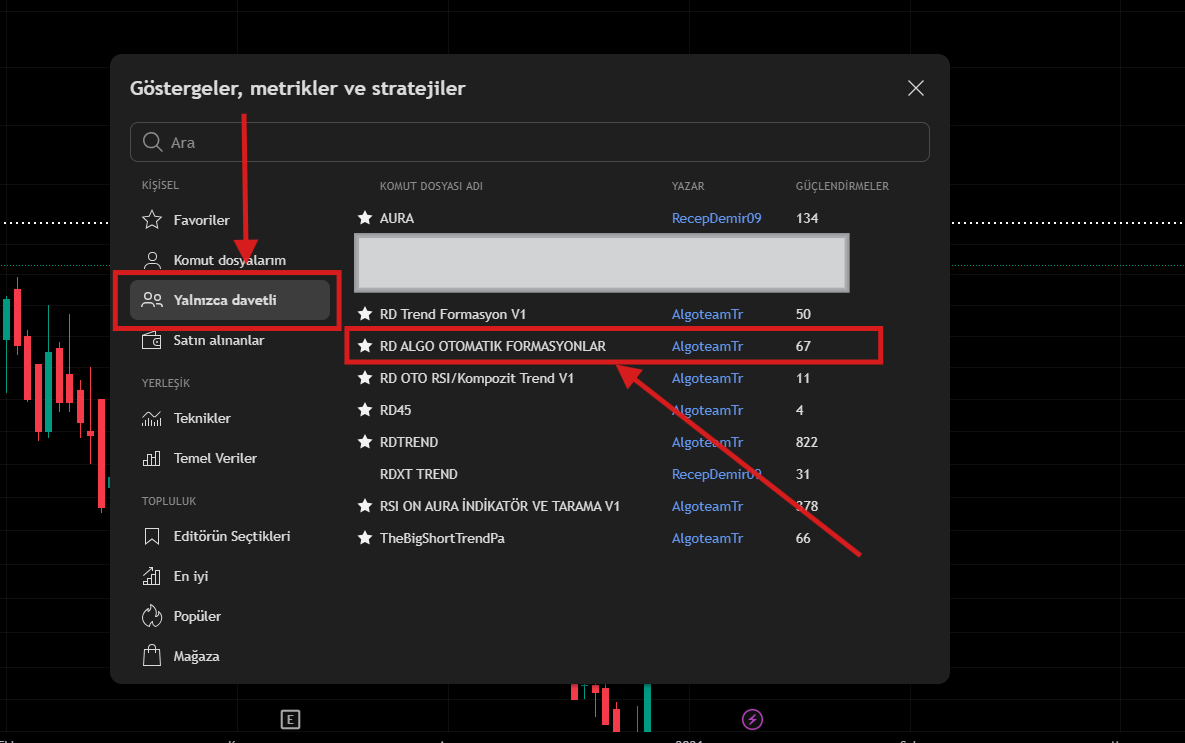
Task: Click the GÜÇLENDİRMELER column header
Action: (x=842, y=186)
